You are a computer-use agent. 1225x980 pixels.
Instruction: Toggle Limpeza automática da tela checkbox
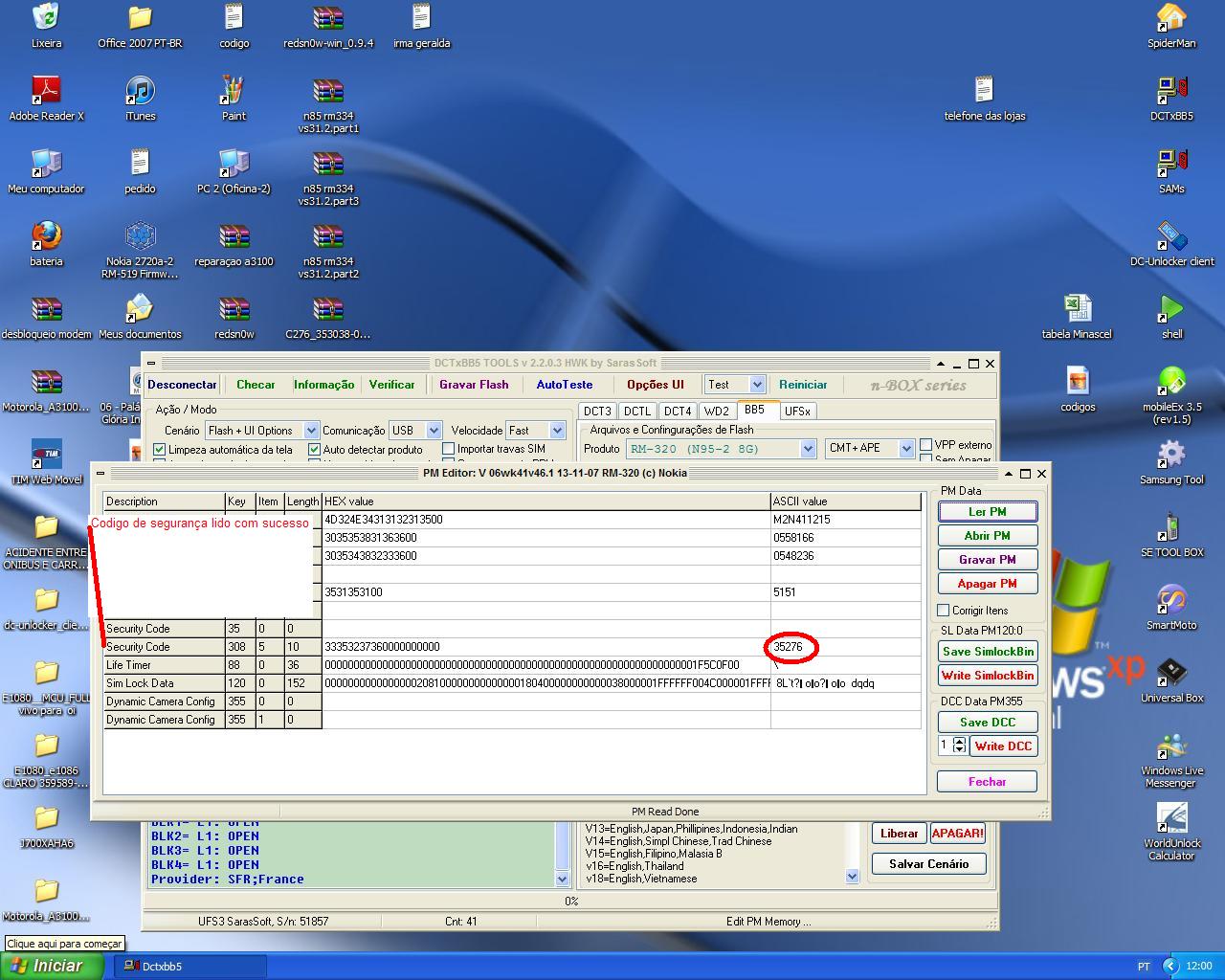click(160, 449)
